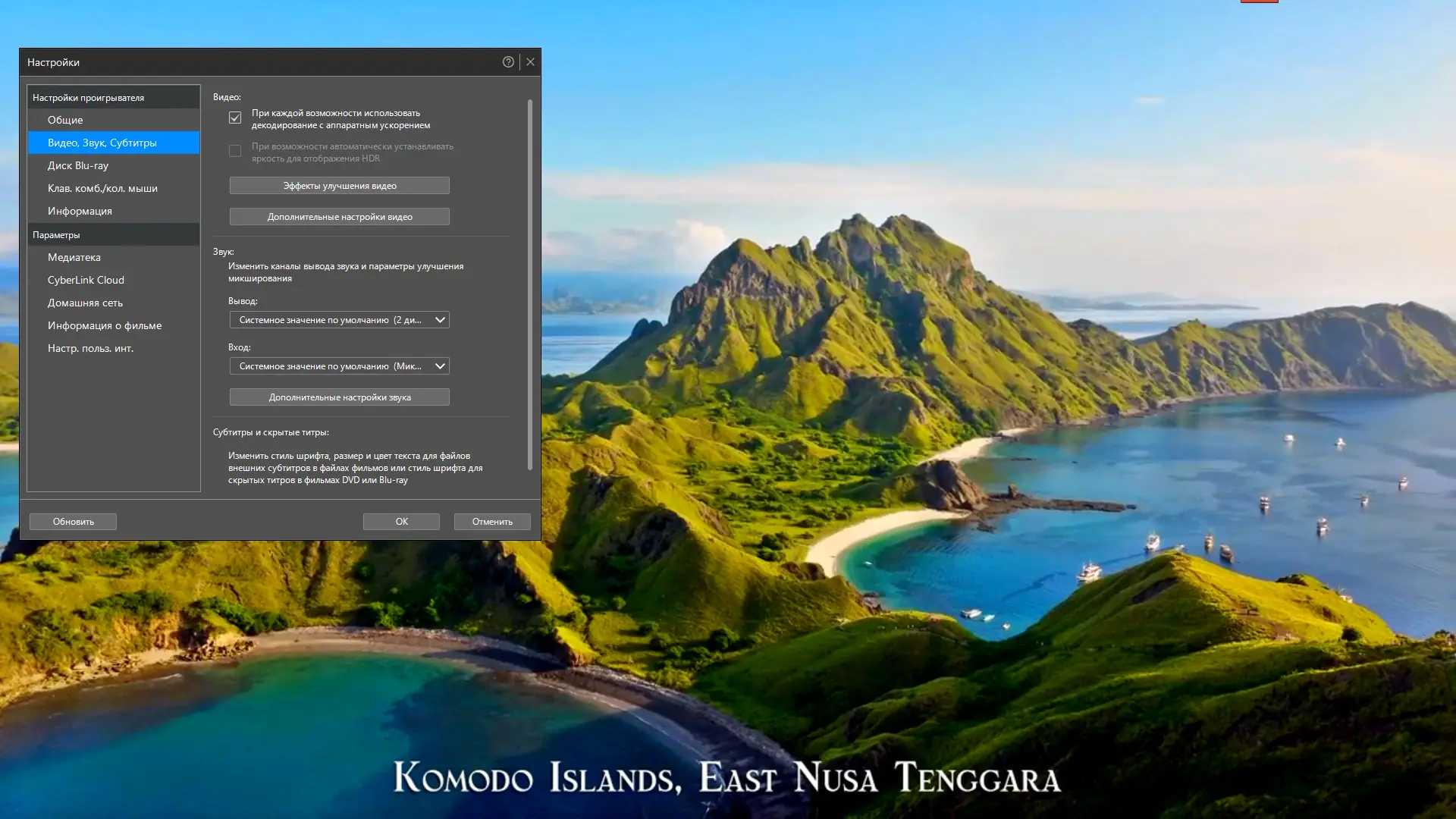Open CyberLink Cloud settings
Viewport: 1456px width, 819px height.
(x=86, y=280)
